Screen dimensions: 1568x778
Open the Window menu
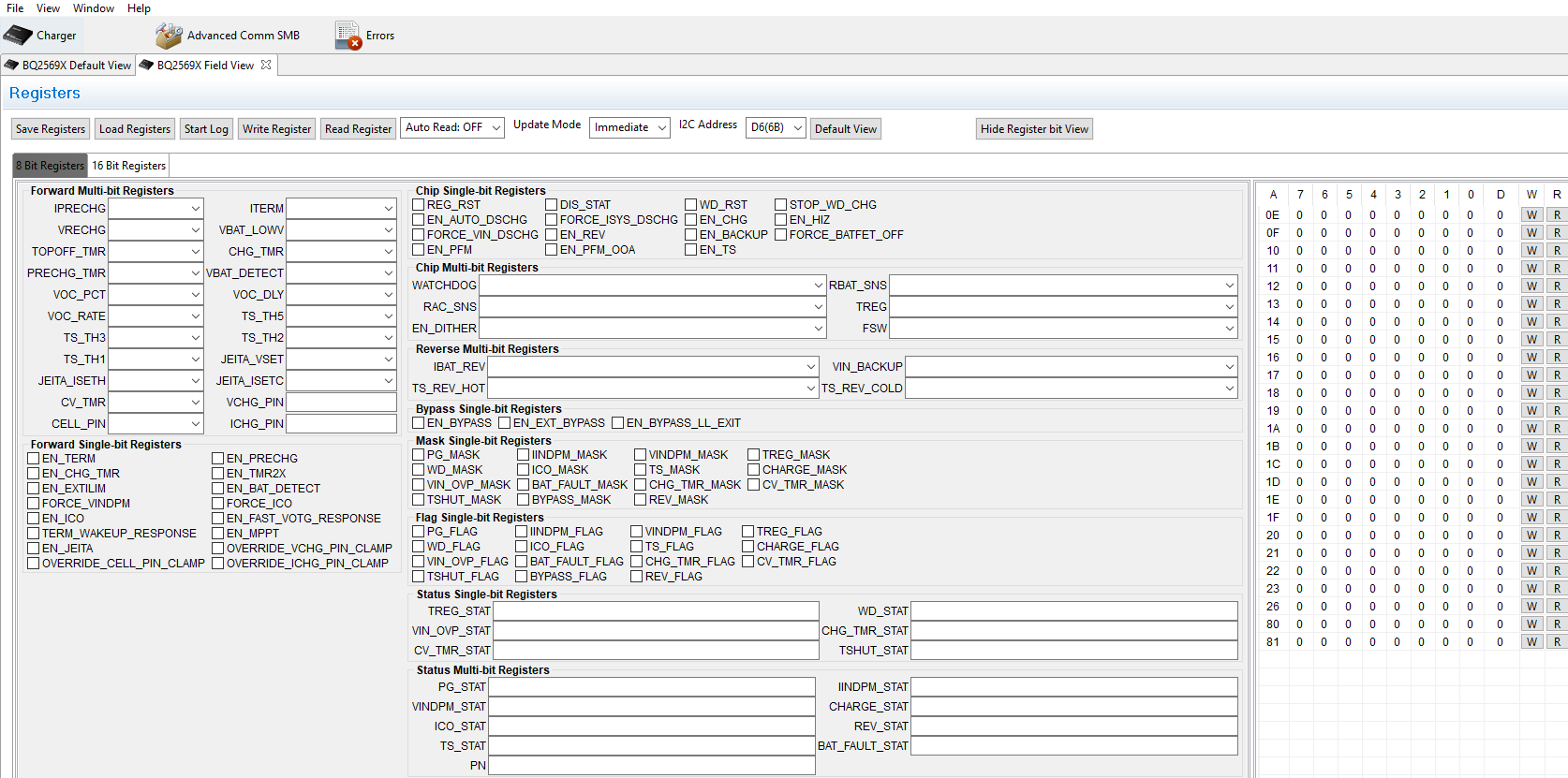[94, 8]
